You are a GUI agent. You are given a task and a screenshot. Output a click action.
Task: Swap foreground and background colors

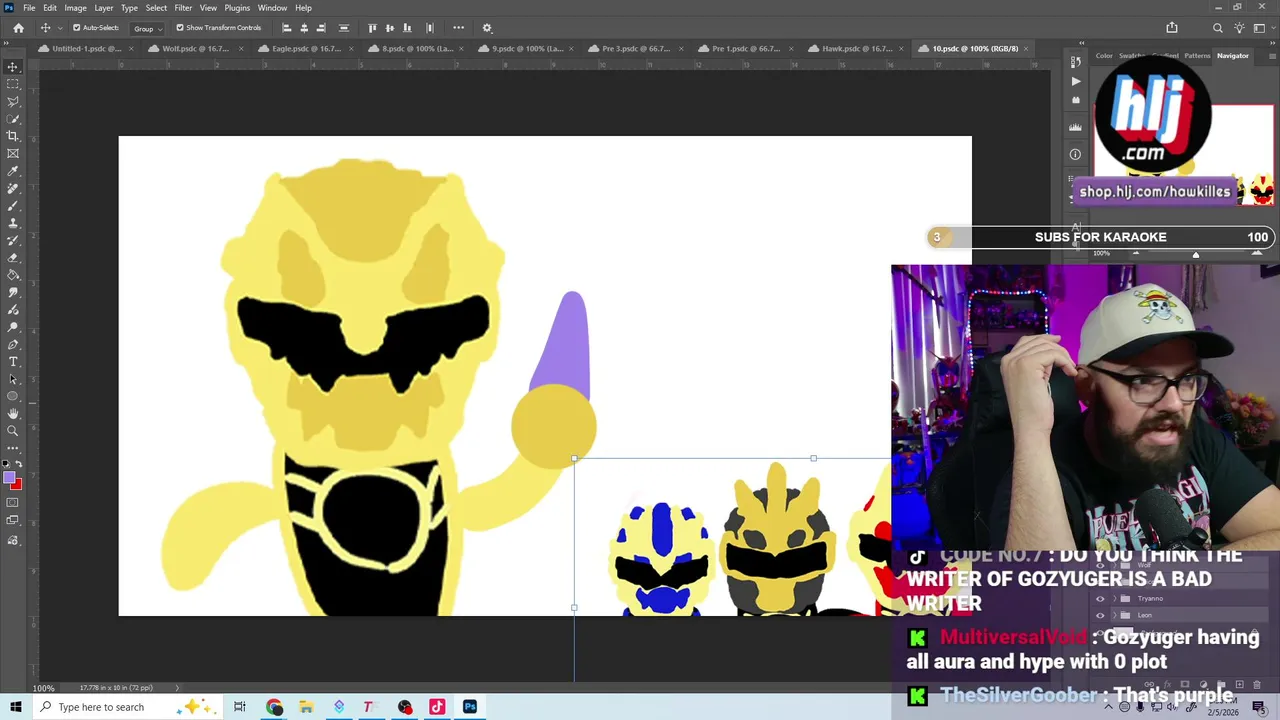point(18,465)
